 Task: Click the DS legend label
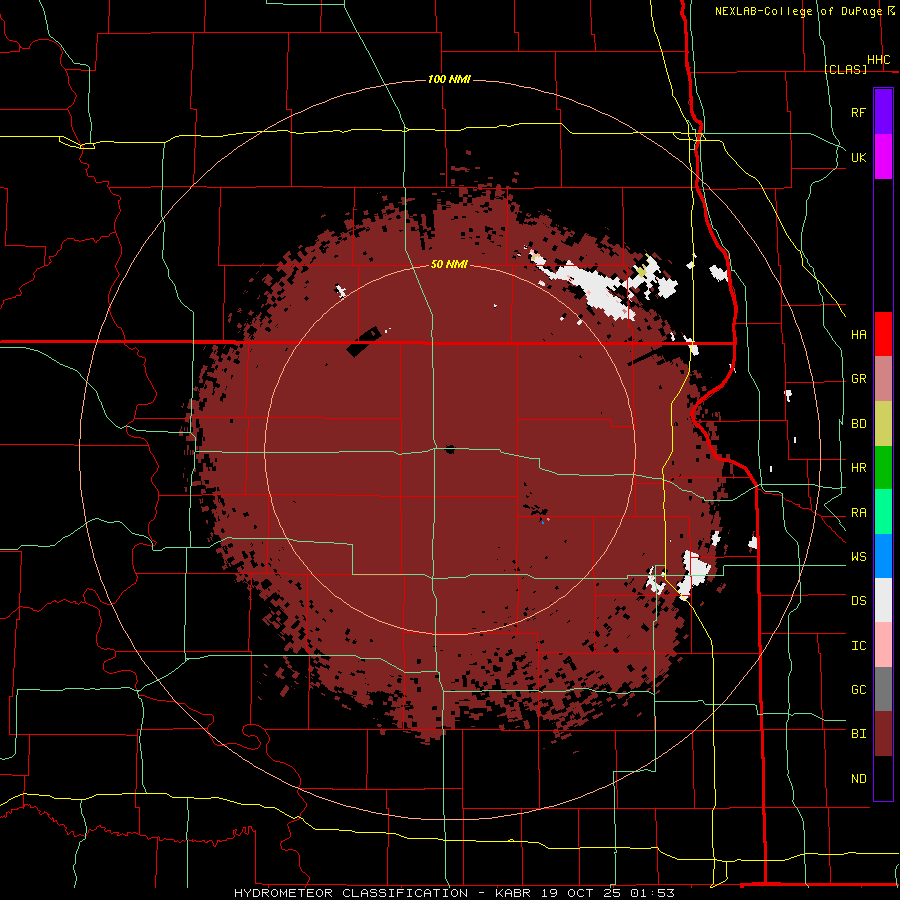[x=858, y=601]
